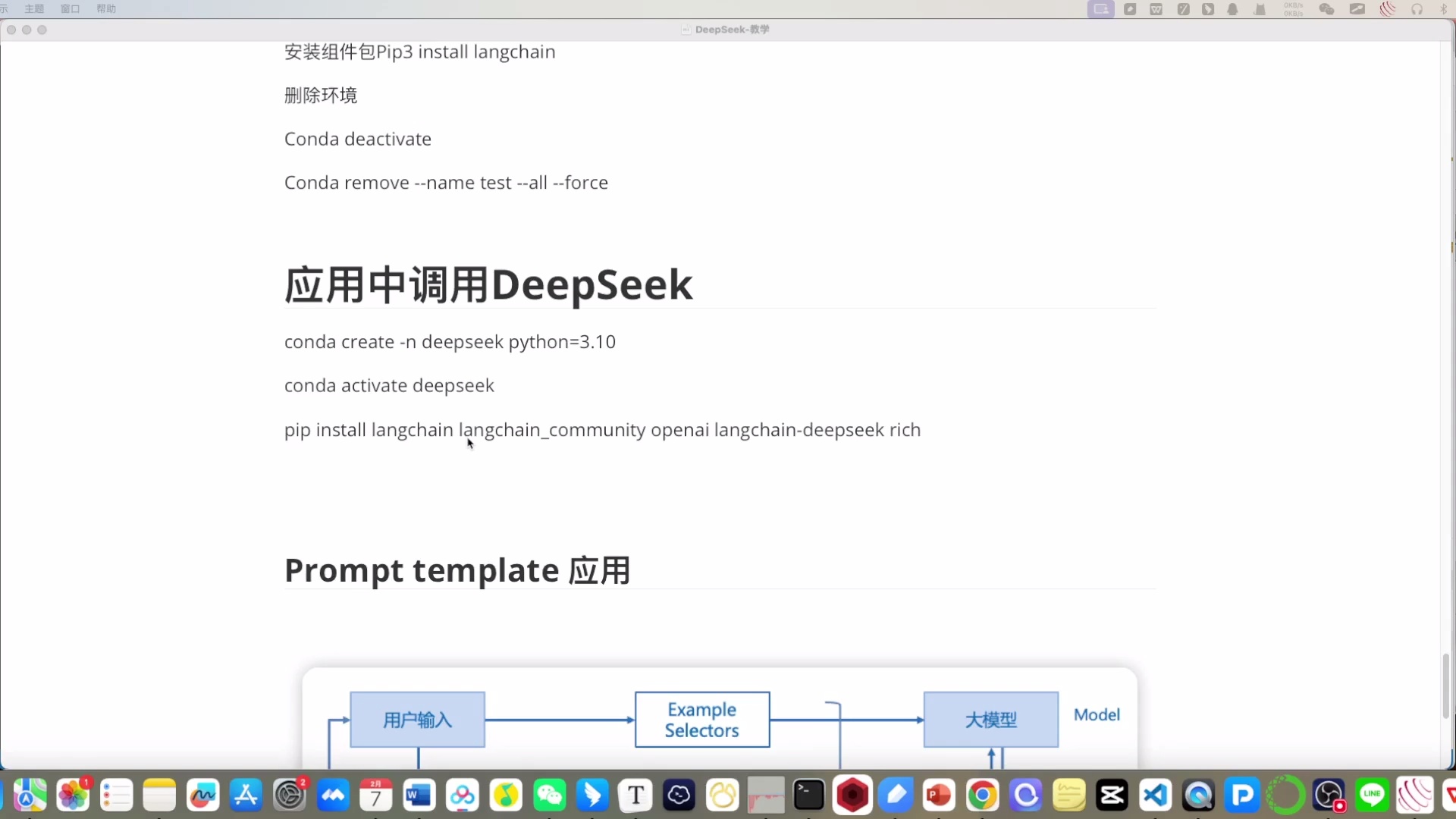Viewport: 1456px width, 819px height.
Task: Click the screen recording indicator in menu bar
Action: 1101,9
